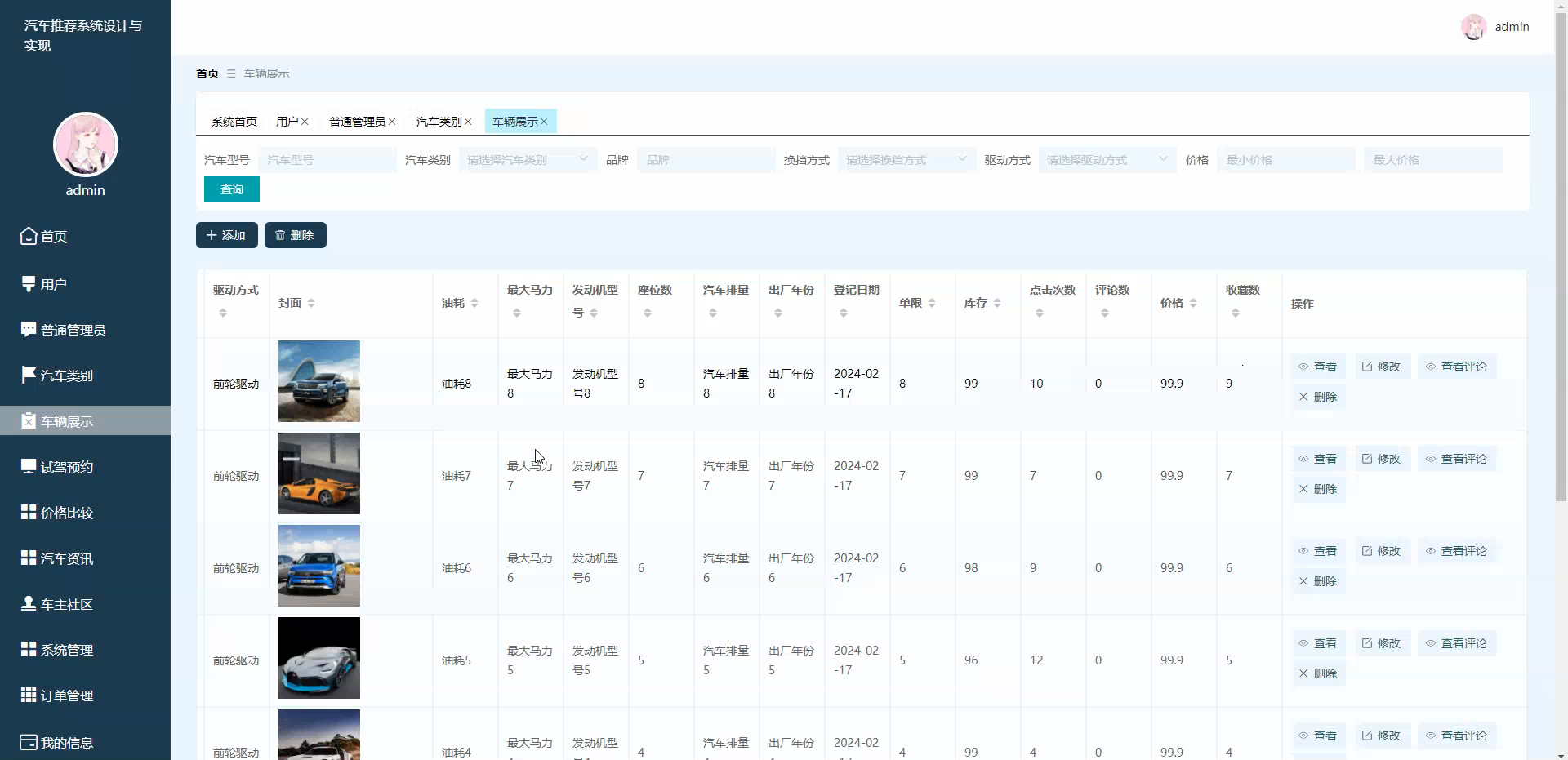Click 查看 for the 油耗8 row

(1318, 367)
